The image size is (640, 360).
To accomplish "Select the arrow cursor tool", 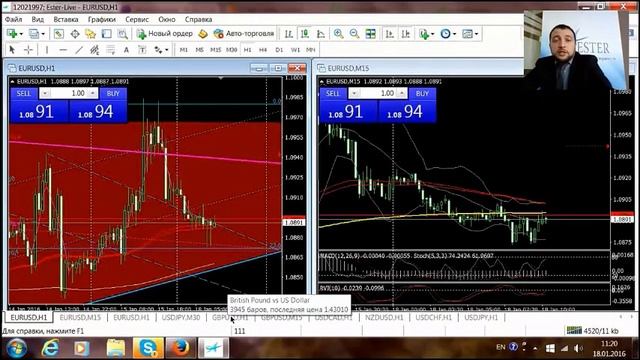I will (x=12, y=50).
